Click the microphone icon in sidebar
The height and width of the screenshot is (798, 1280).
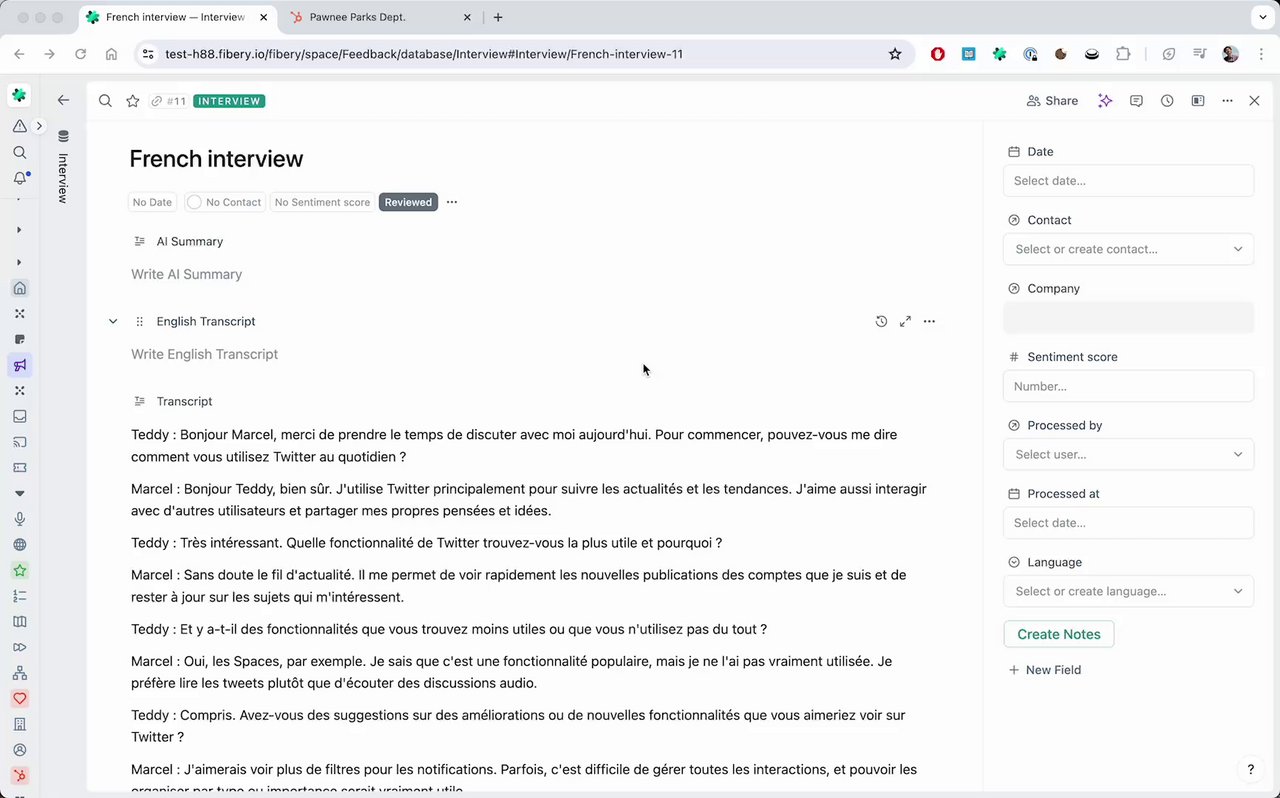(x=19, y=519)
